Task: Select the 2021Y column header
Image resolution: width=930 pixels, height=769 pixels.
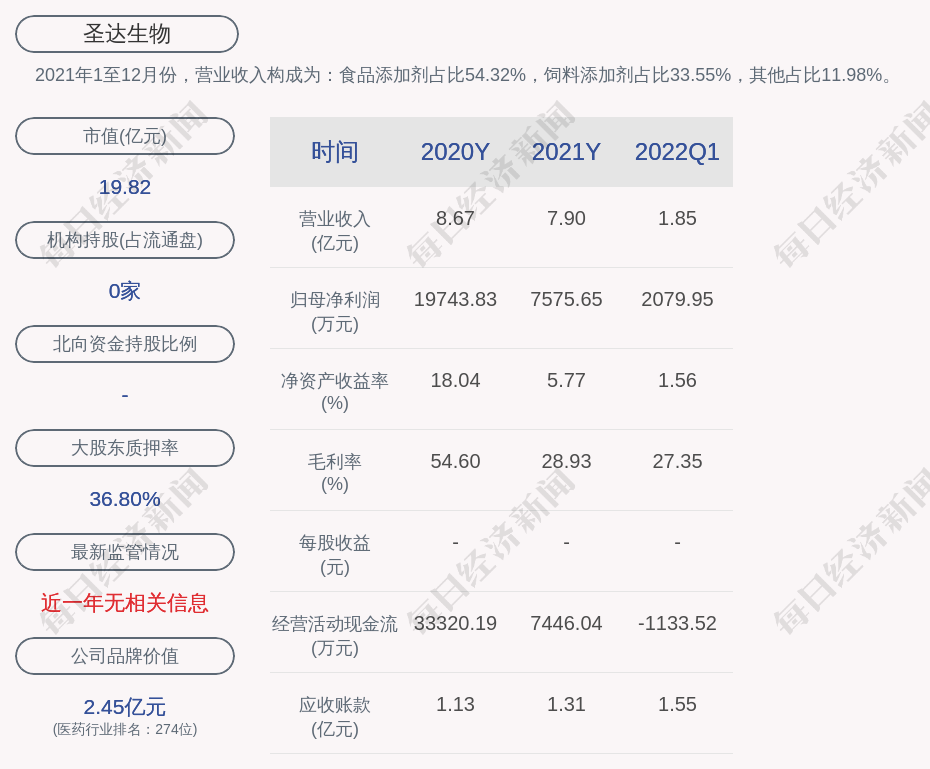Action: point(566,152)
